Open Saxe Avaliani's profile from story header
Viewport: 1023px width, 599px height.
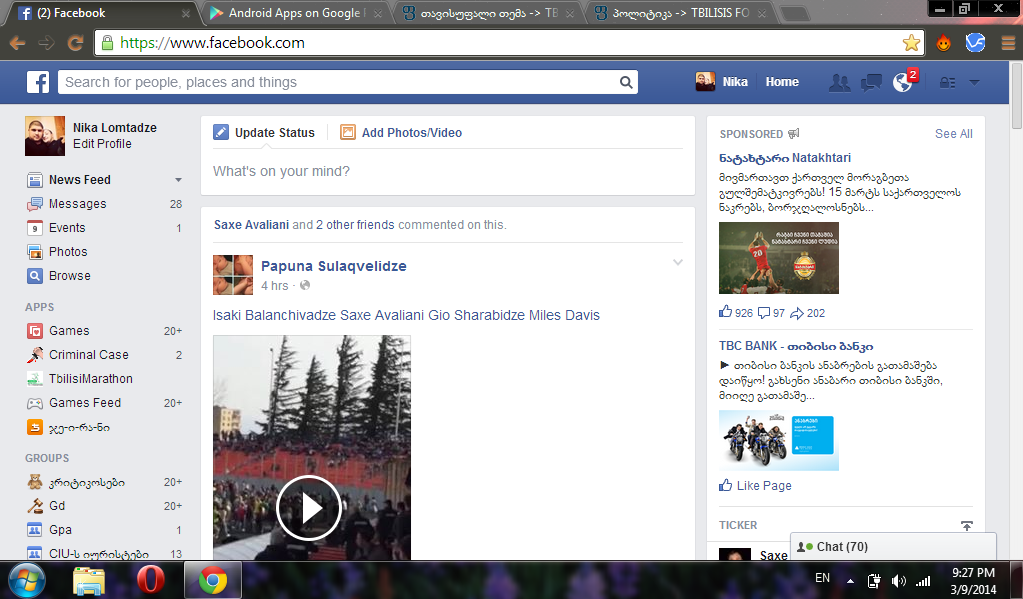pos(251,224)
